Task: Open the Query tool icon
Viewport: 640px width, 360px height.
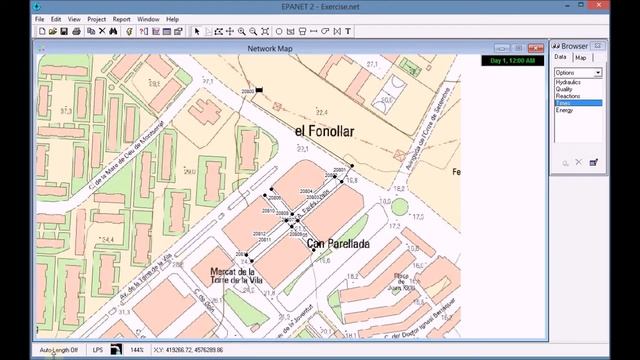Action: coord(144,31)
